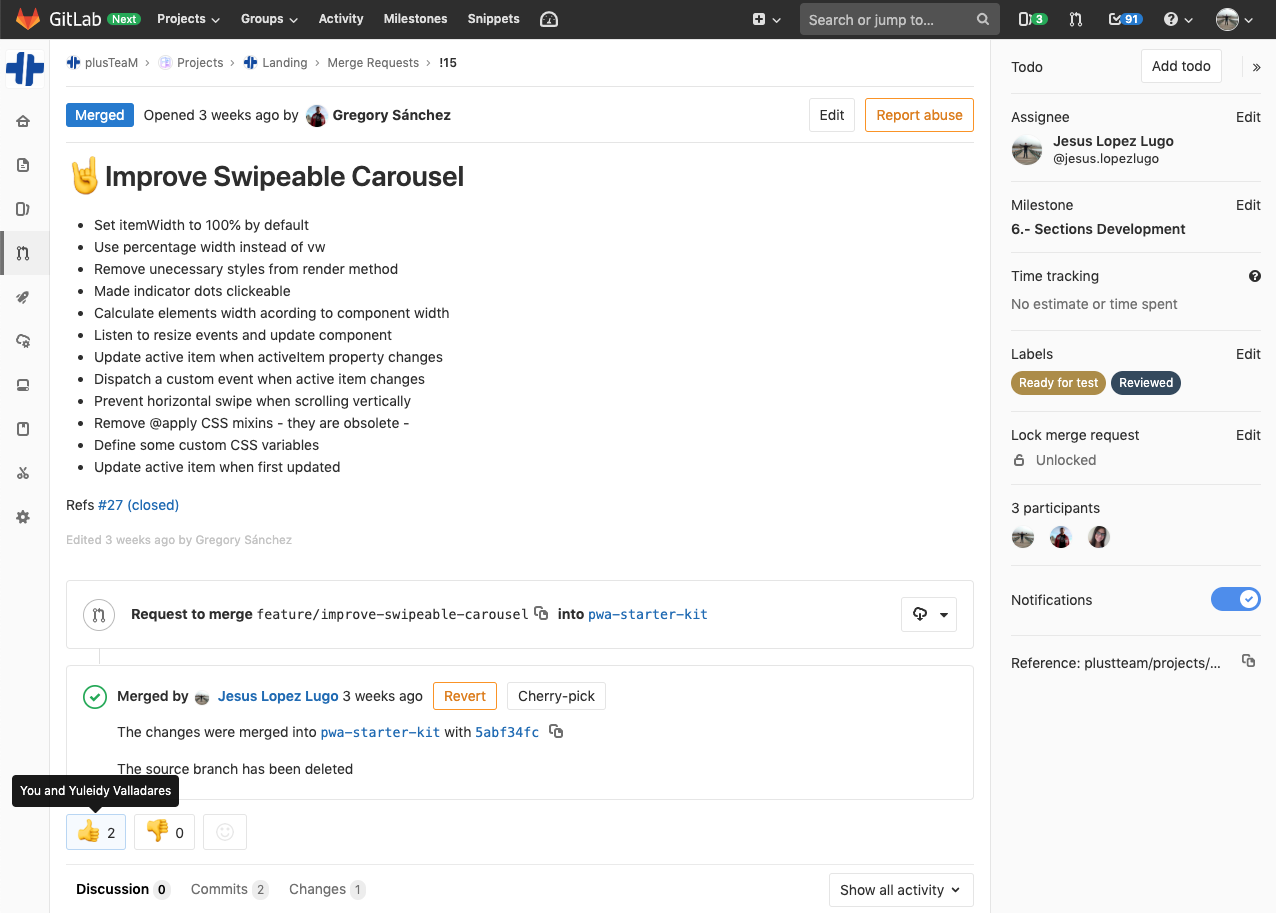Expand the Projects menu in the top bar
The height and width of the screenshot is (913, 1276).
tap(188, 19)
